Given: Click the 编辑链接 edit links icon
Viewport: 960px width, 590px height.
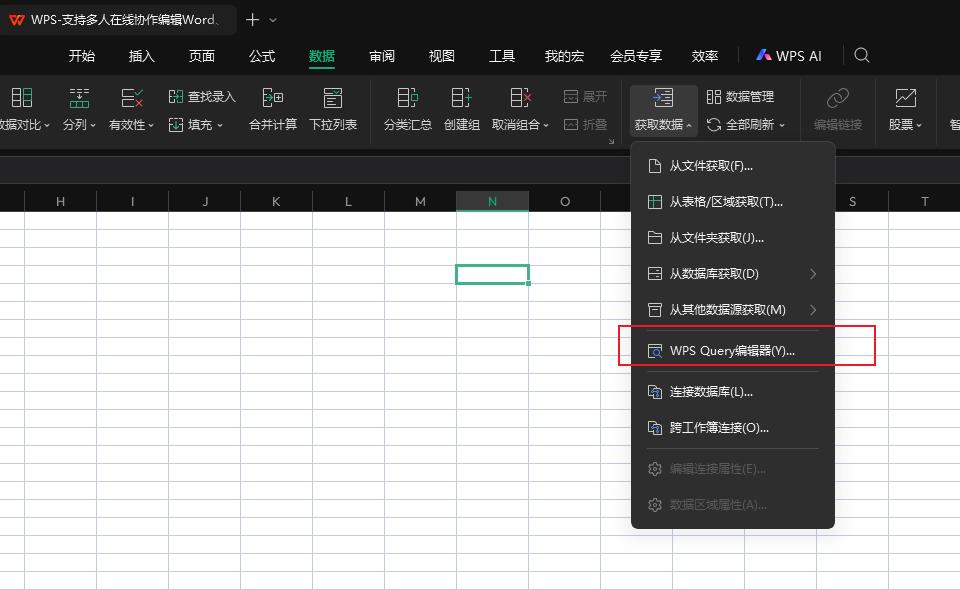Looking at the screenshot, I should [838, 98].
